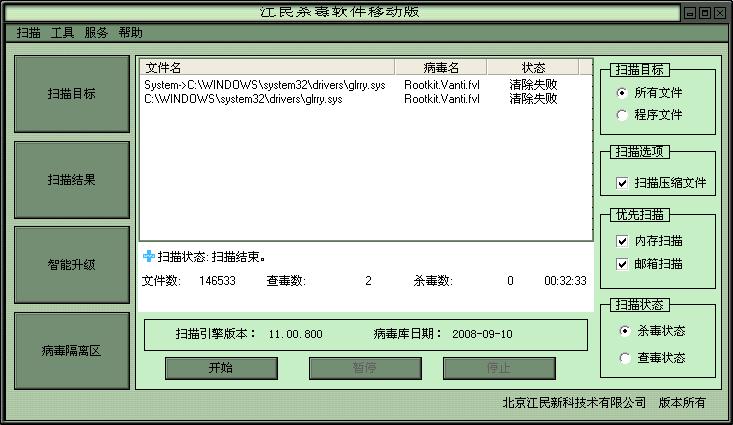This screenshot has height=425, width=733.
Task: Click the 北京江民新科技术有限公司 footer text
Action: tap(574, 403)
